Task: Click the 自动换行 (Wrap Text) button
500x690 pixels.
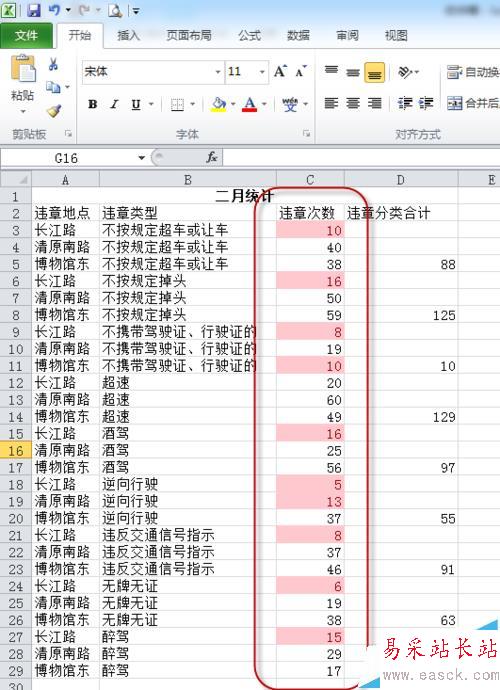Action: click(x=473, y=72)
